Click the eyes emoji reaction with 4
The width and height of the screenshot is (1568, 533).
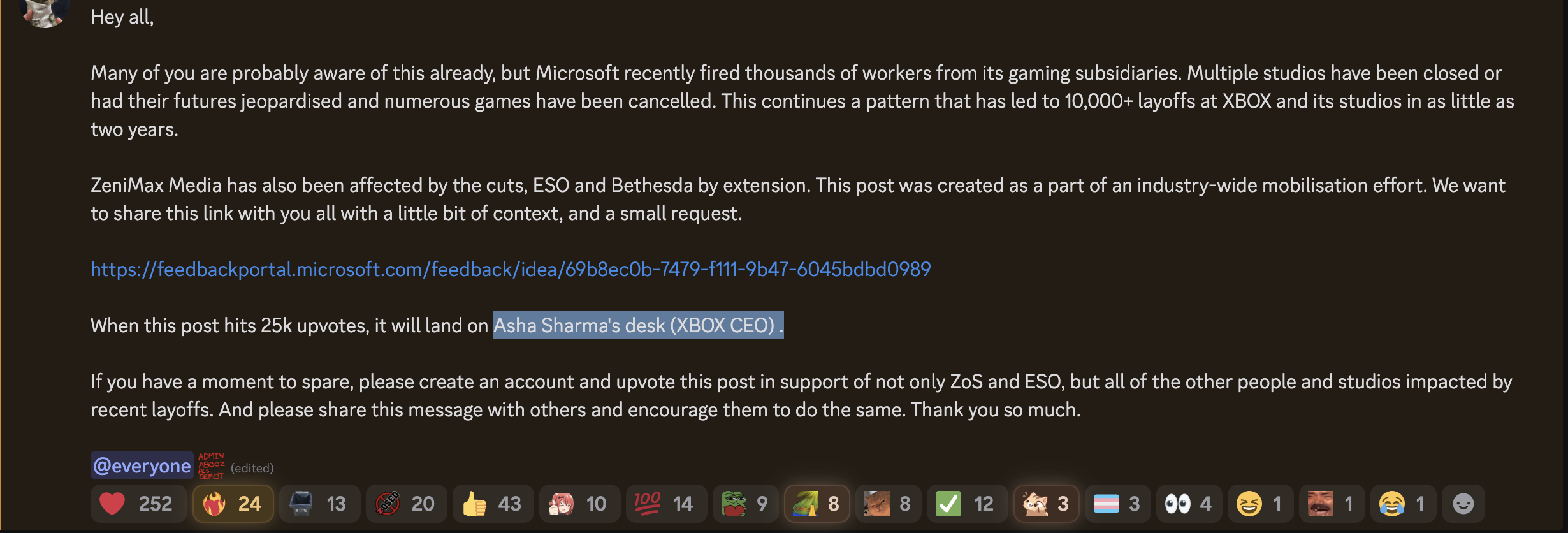pyautogui.click(x=1189, y=504)
